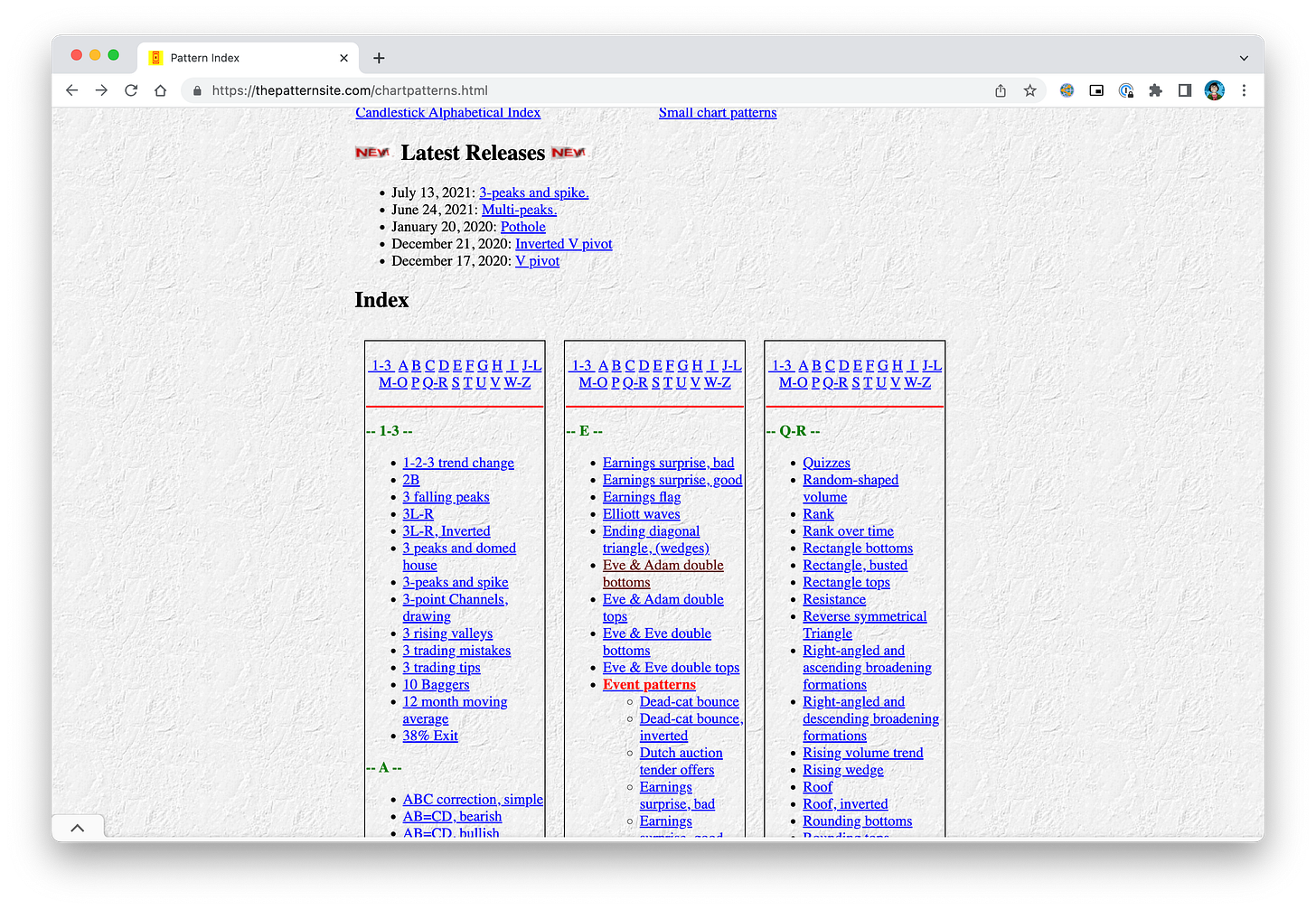Screen dimensions: 1316x910
Task: Expand the bottom-left up chevron panel
Action: click(x=78, y=828)
